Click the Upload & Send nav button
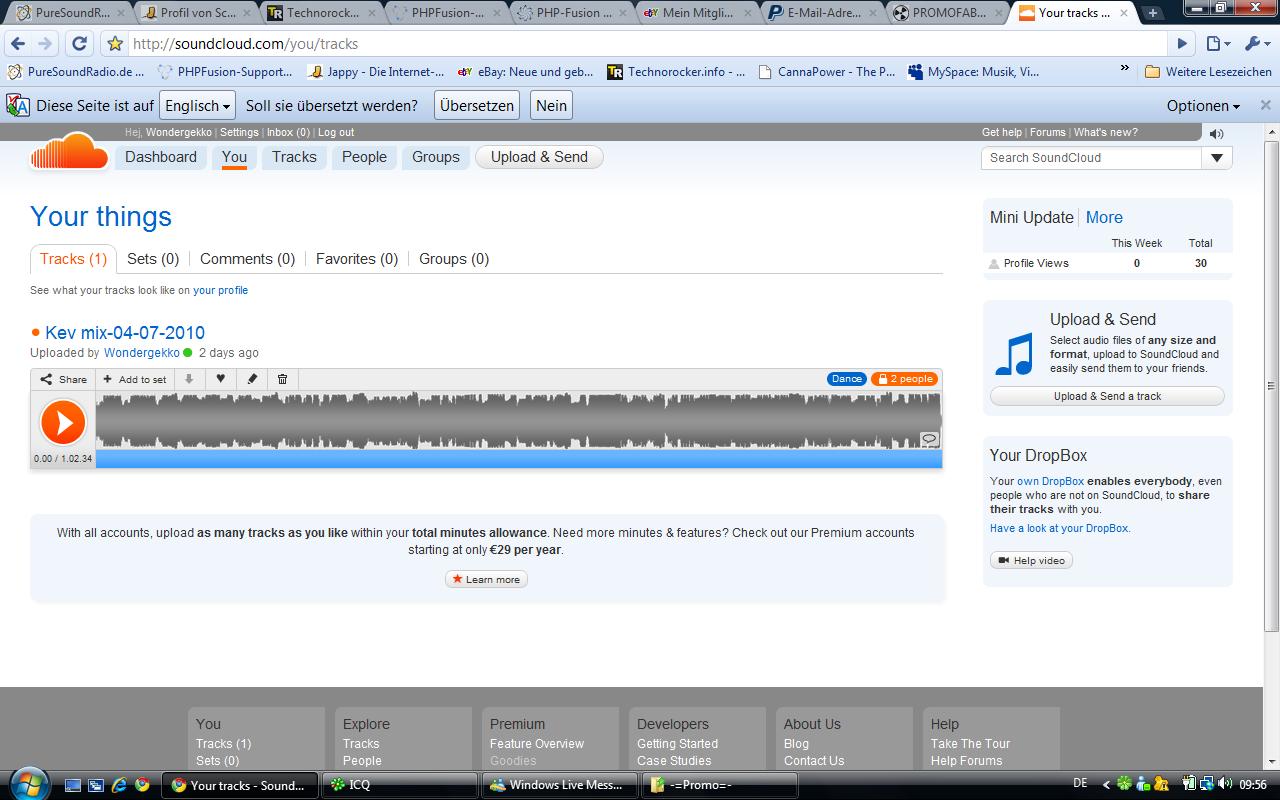 [x=539, y=157]
